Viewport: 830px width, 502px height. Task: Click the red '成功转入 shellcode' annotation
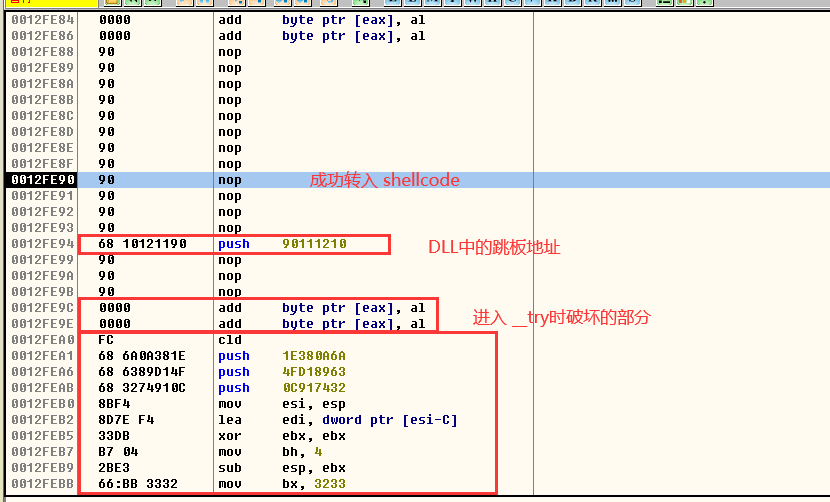tap(384, 180)
